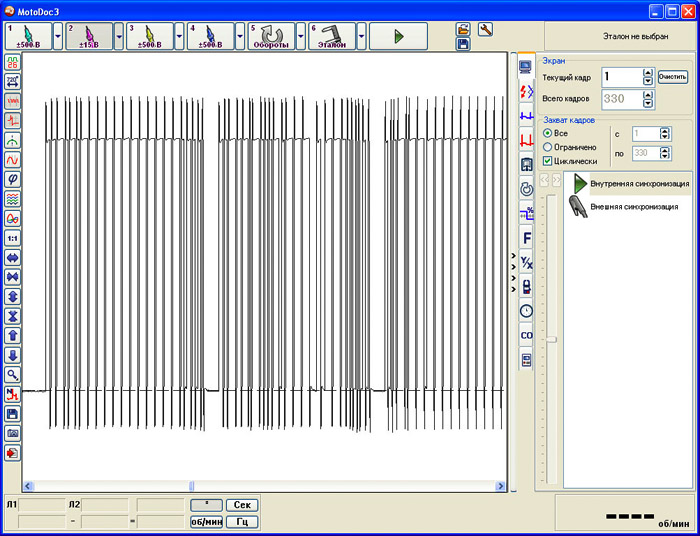Select channel 6 Эталон reference button

[x=330, y=36]
